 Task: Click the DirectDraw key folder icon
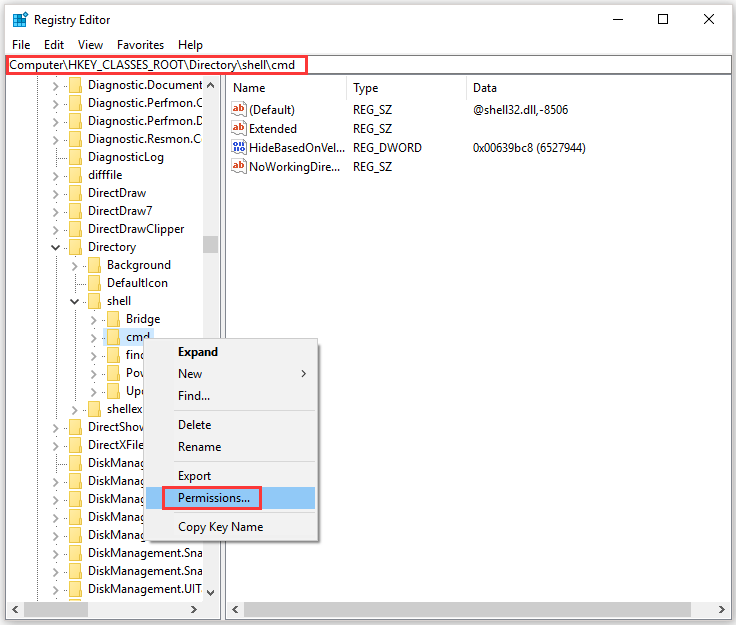point(76,193)
